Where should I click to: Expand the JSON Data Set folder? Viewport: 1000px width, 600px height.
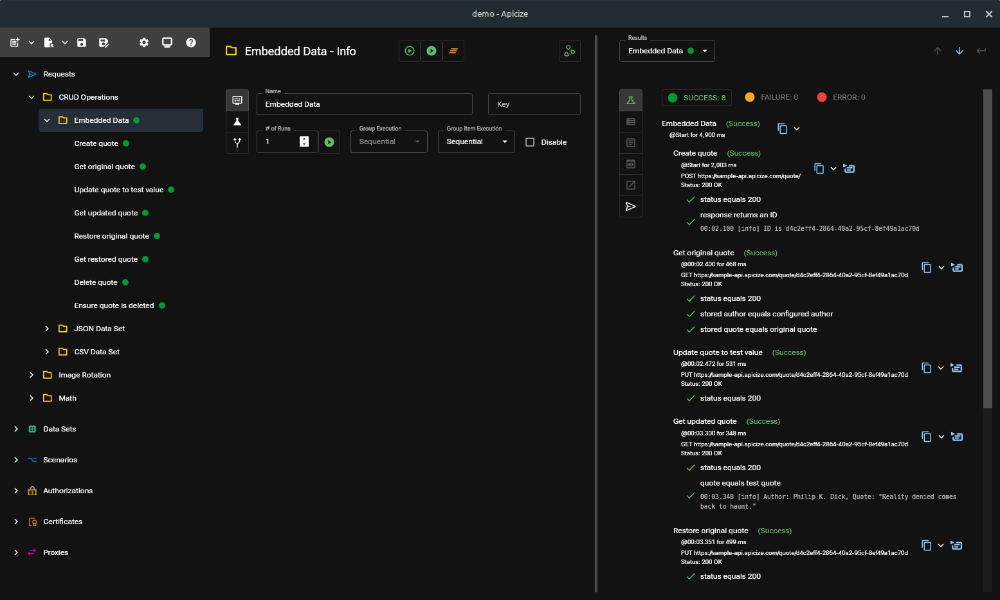click(x=47, y=328)
